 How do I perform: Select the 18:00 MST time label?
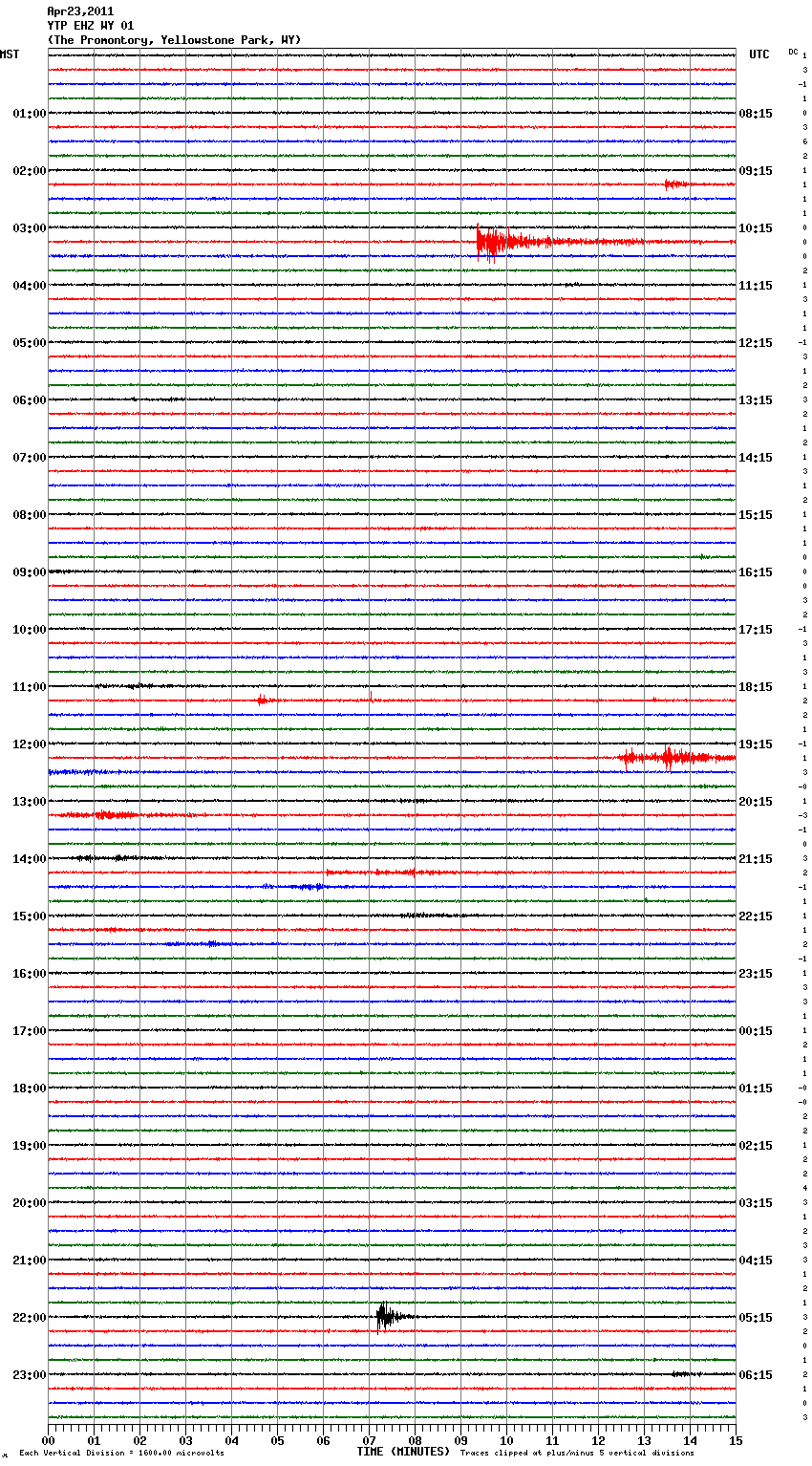coord(29,1089)
